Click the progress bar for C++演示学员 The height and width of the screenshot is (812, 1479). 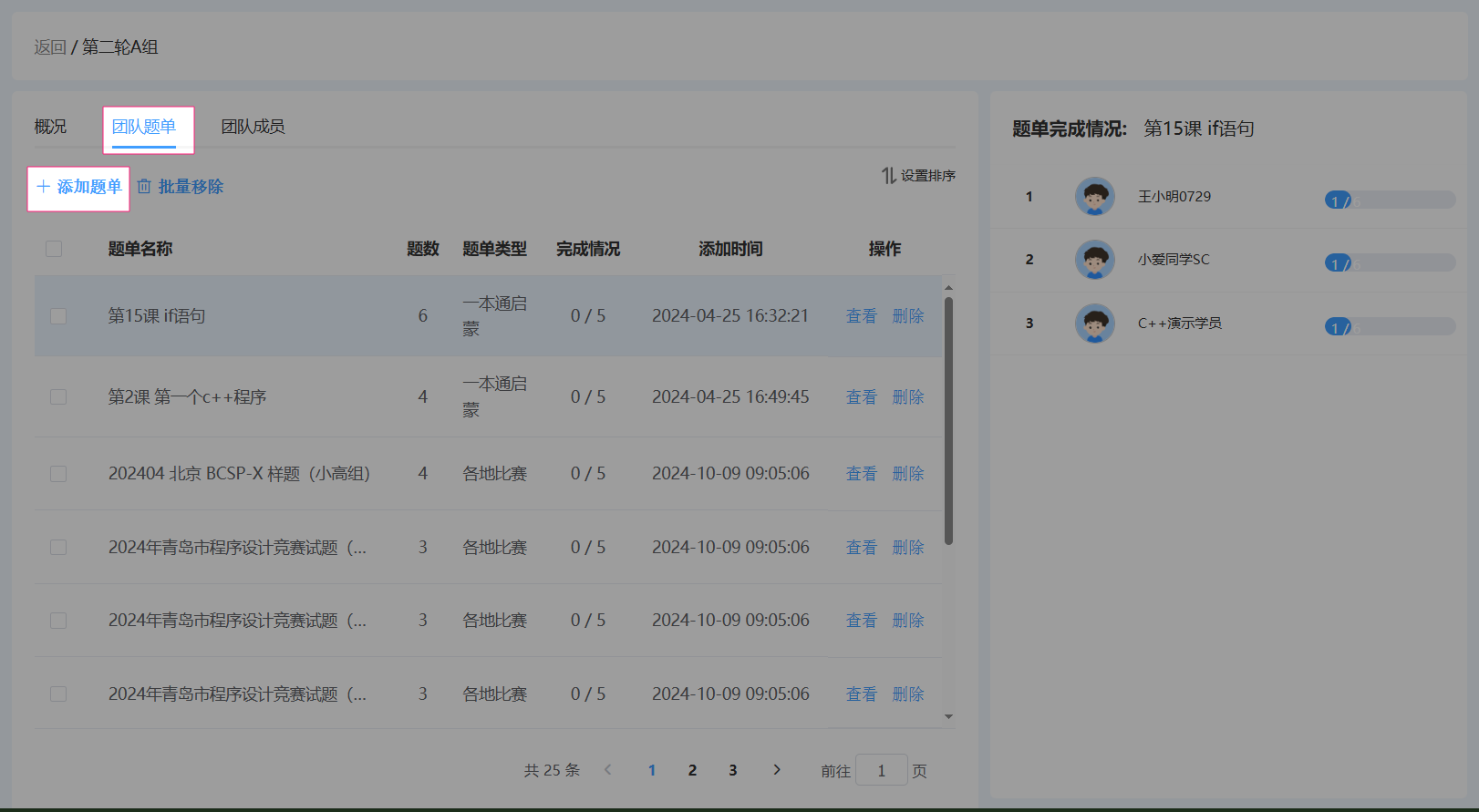point(1390,327)
